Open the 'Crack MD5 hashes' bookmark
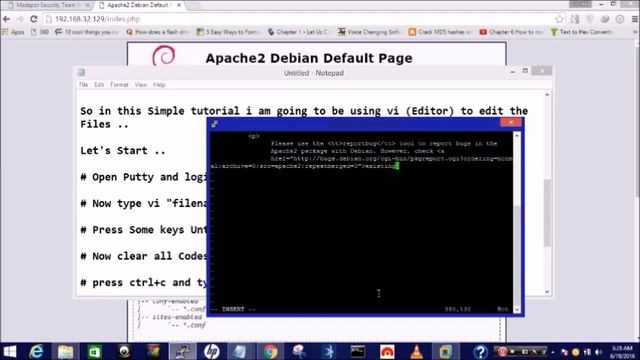This screenshot has width=640, height=360. pos(440,31)
